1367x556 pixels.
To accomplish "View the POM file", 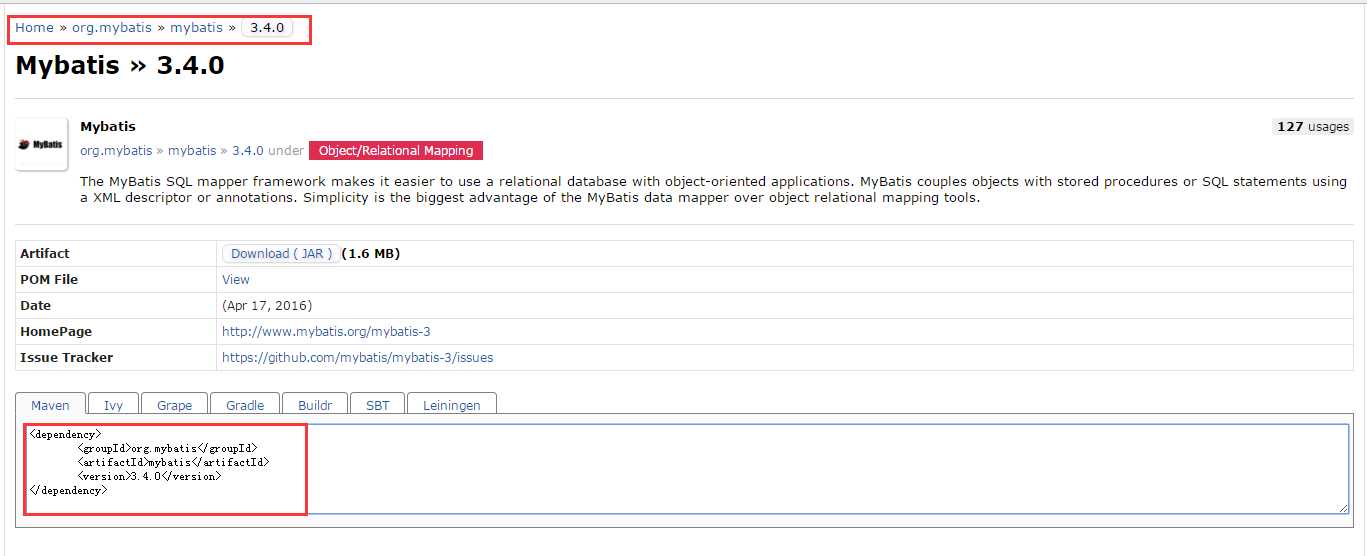I will 236,280.
